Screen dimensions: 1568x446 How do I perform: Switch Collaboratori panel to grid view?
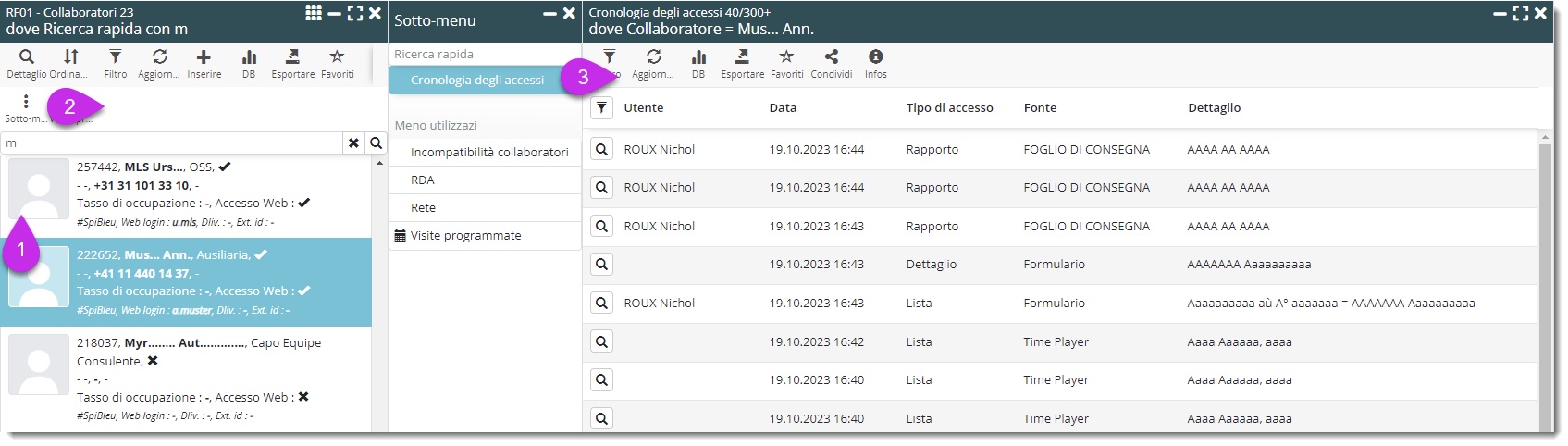point(314,13)
